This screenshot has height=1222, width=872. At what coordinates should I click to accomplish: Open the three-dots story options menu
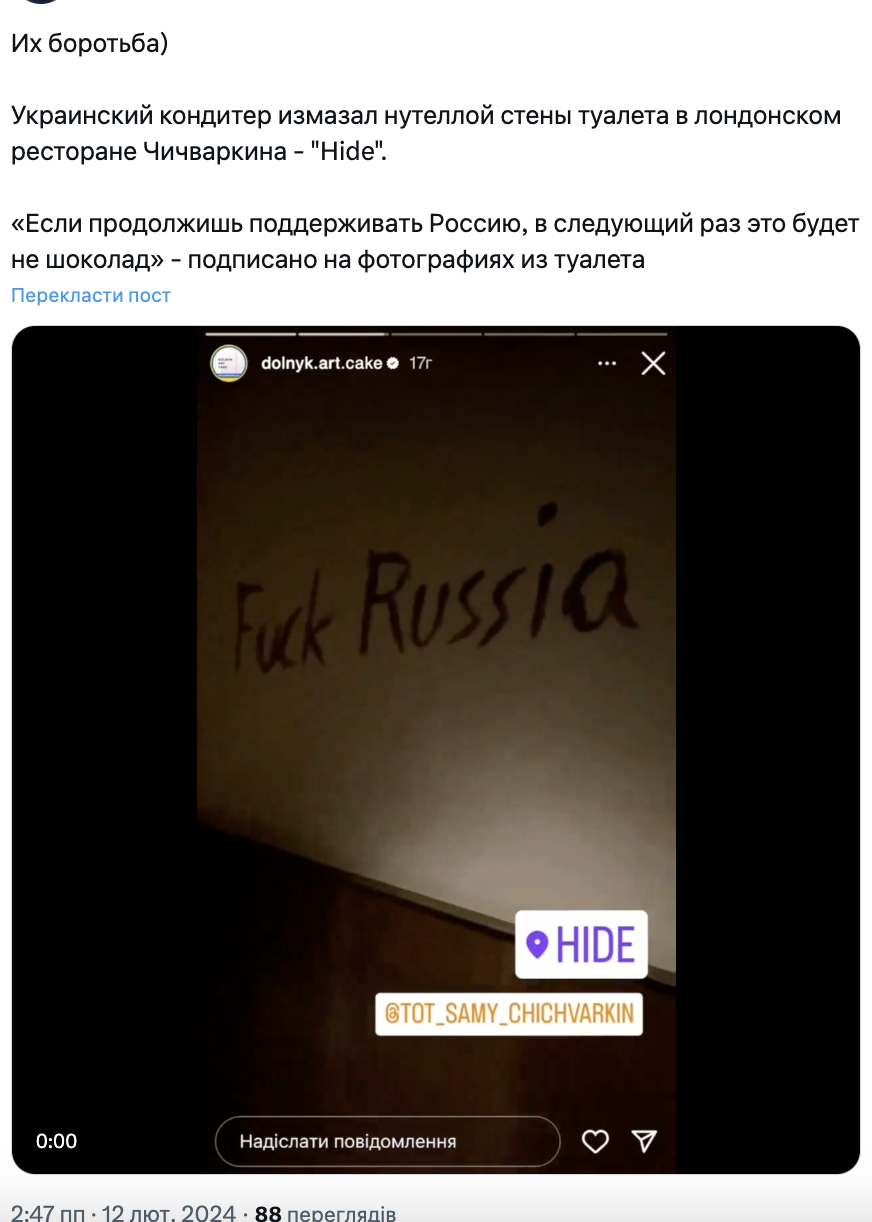pyautogui.click(x=607, y=364)
